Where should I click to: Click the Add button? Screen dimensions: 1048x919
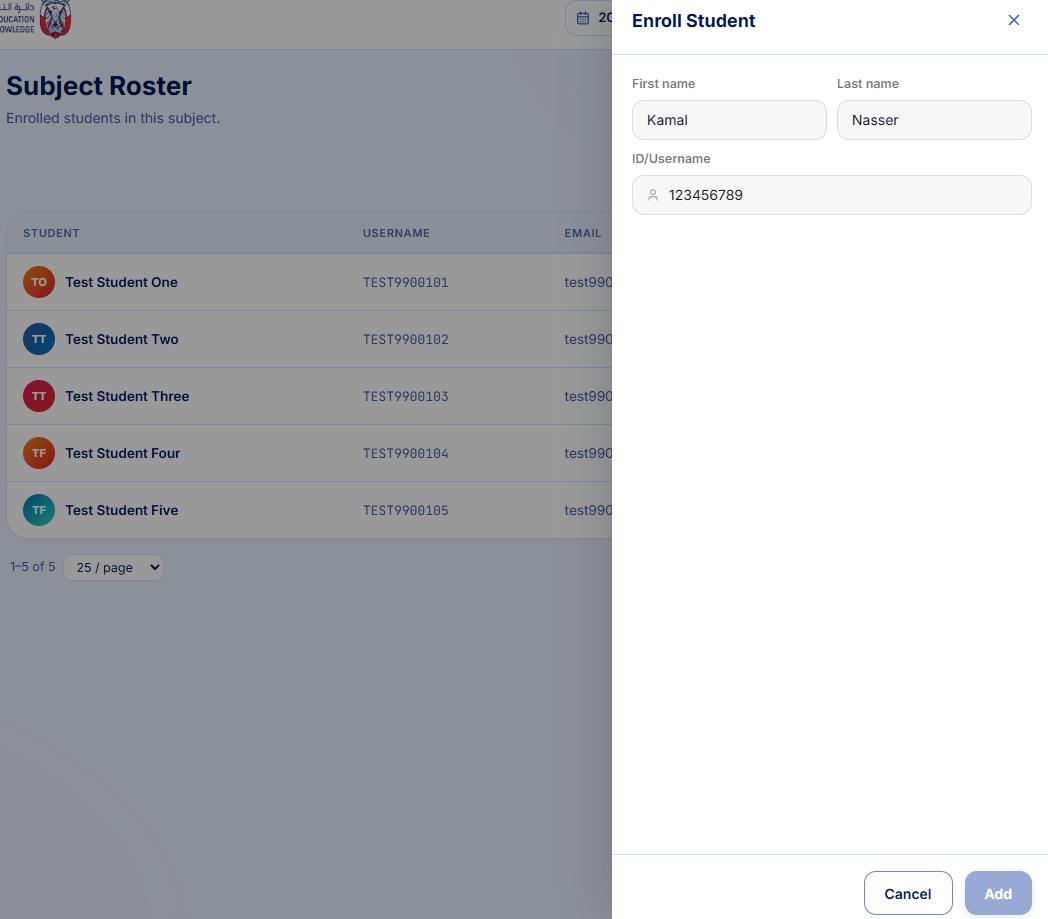click(x=998, y=893)
